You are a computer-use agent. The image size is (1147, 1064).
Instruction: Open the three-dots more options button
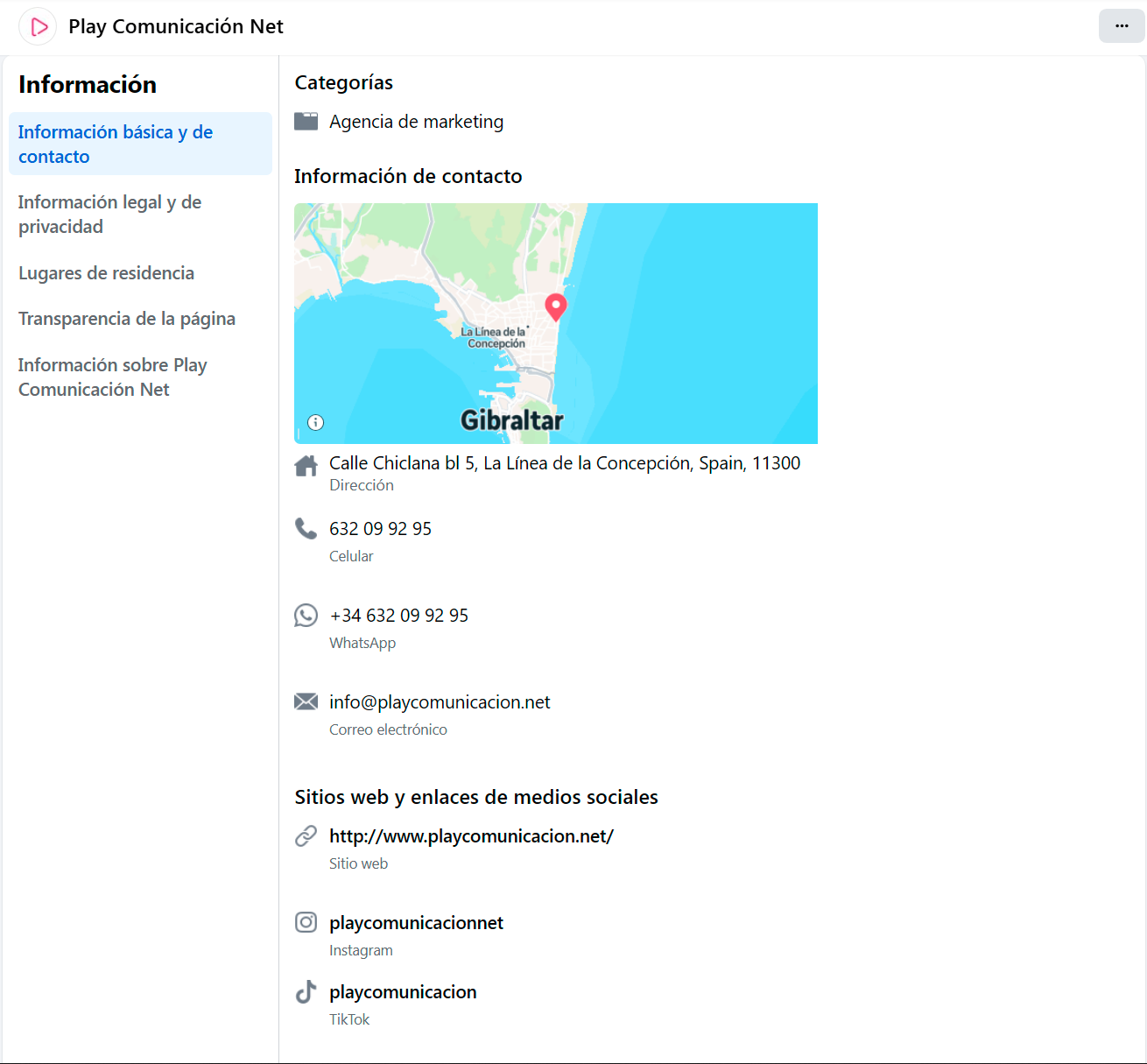(x=1122, y=26)
